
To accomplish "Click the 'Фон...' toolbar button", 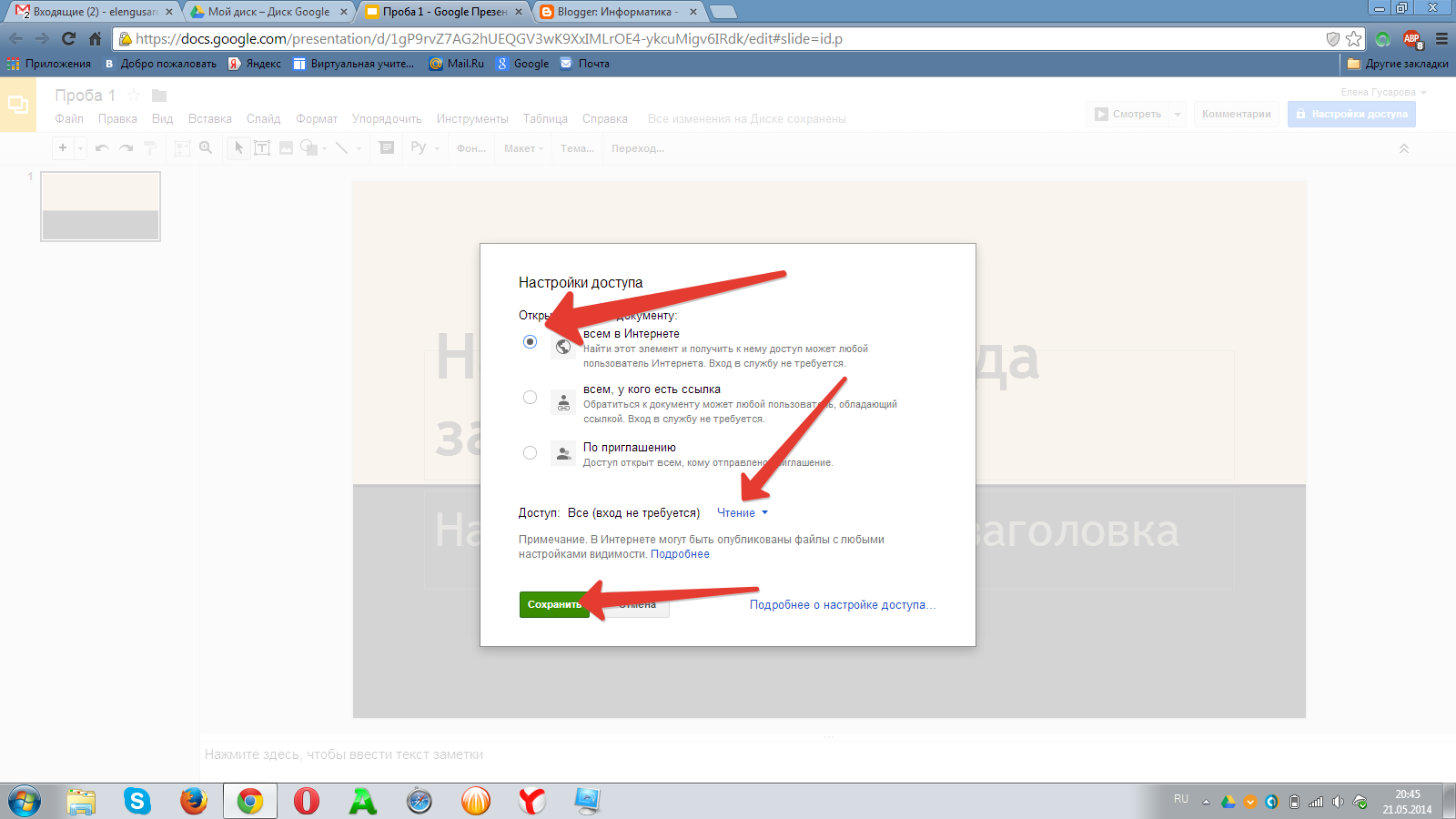I will pyautogui.click(x=471, y=148).
